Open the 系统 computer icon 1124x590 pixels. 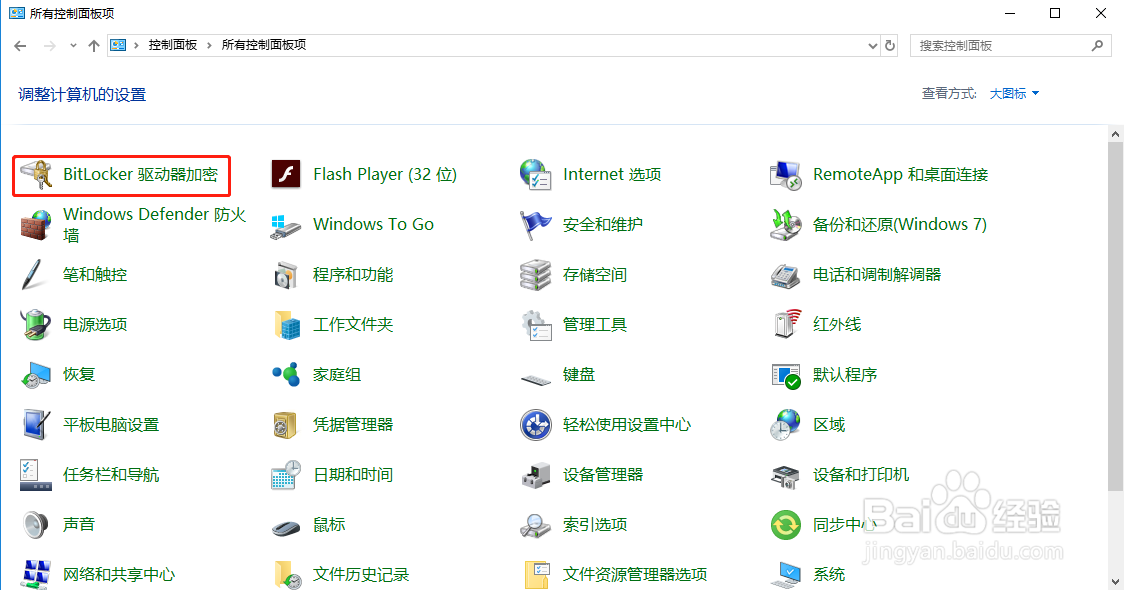[786, 574]
